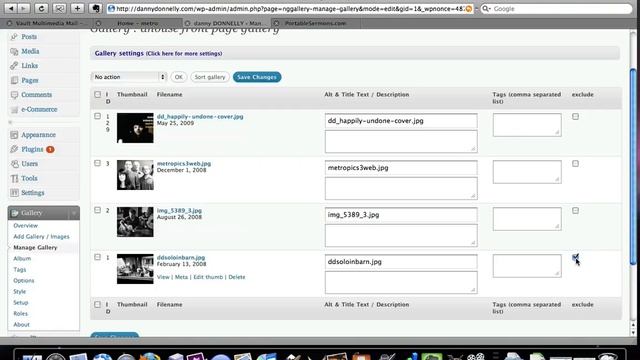Click Edit thumb link under ddsoloinbarn.jpg
Viewport: 640px width, 360px height.
pyautogui.click(x=208, y=277)
